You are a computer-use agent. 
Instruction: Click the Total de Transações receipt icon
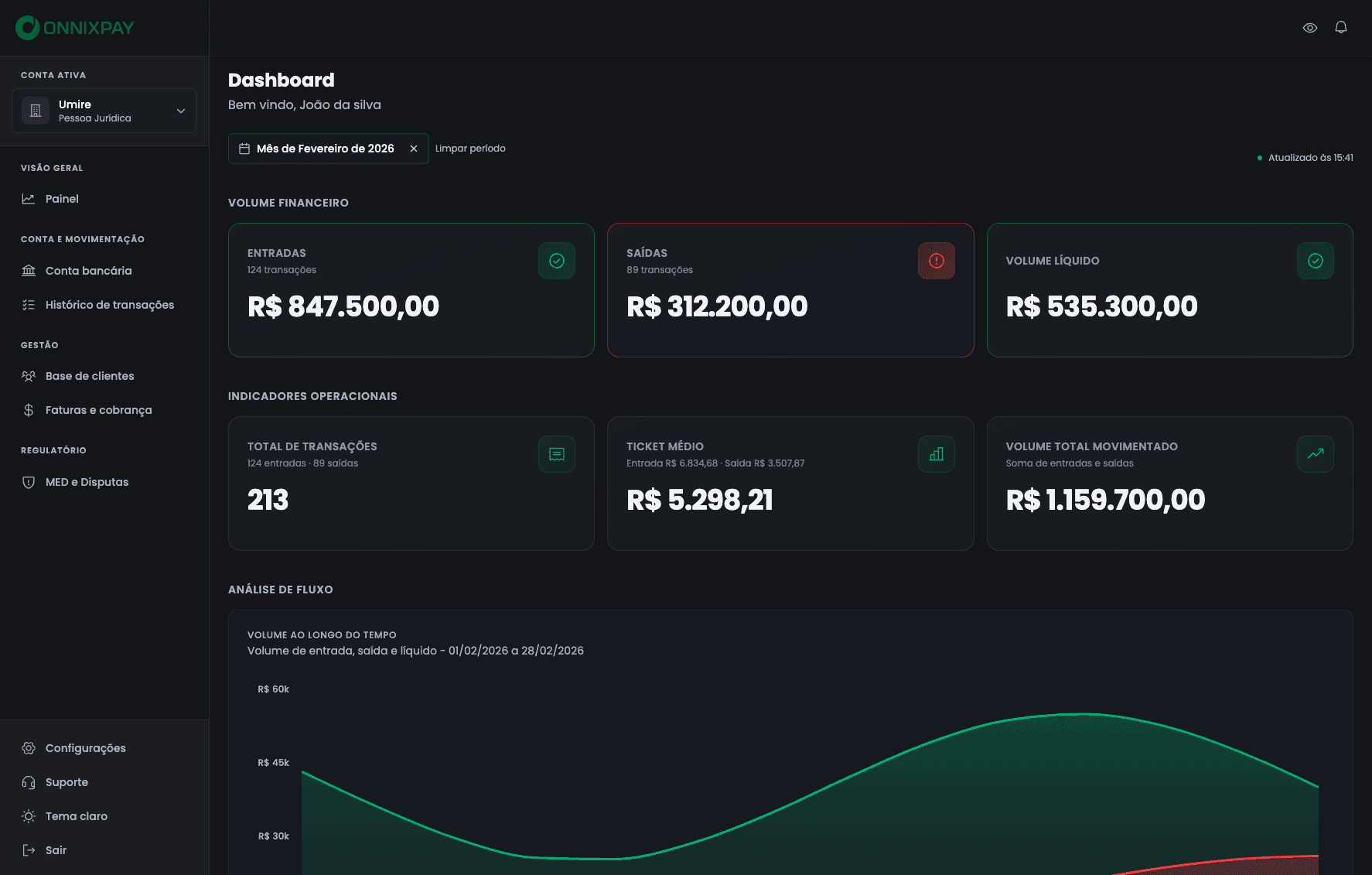(x=557, y=454)
